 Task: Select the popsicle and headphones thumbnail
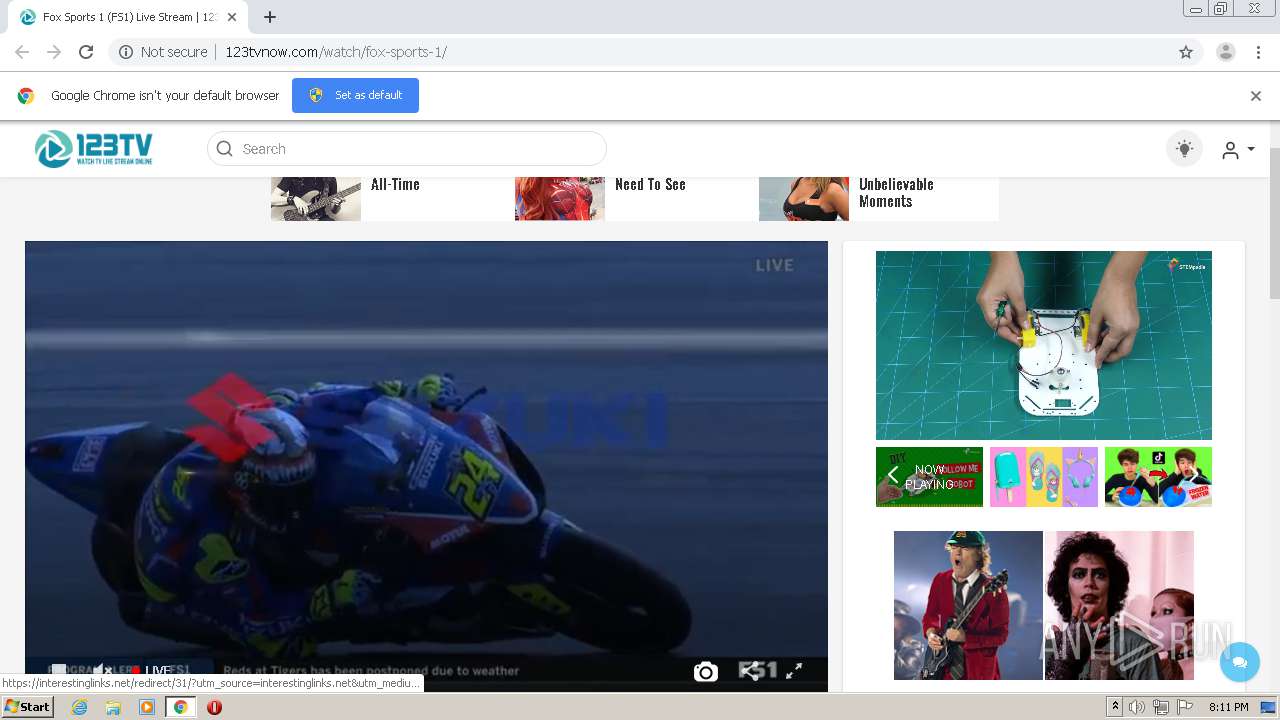pyautogui.click(x=1044, y=477)
